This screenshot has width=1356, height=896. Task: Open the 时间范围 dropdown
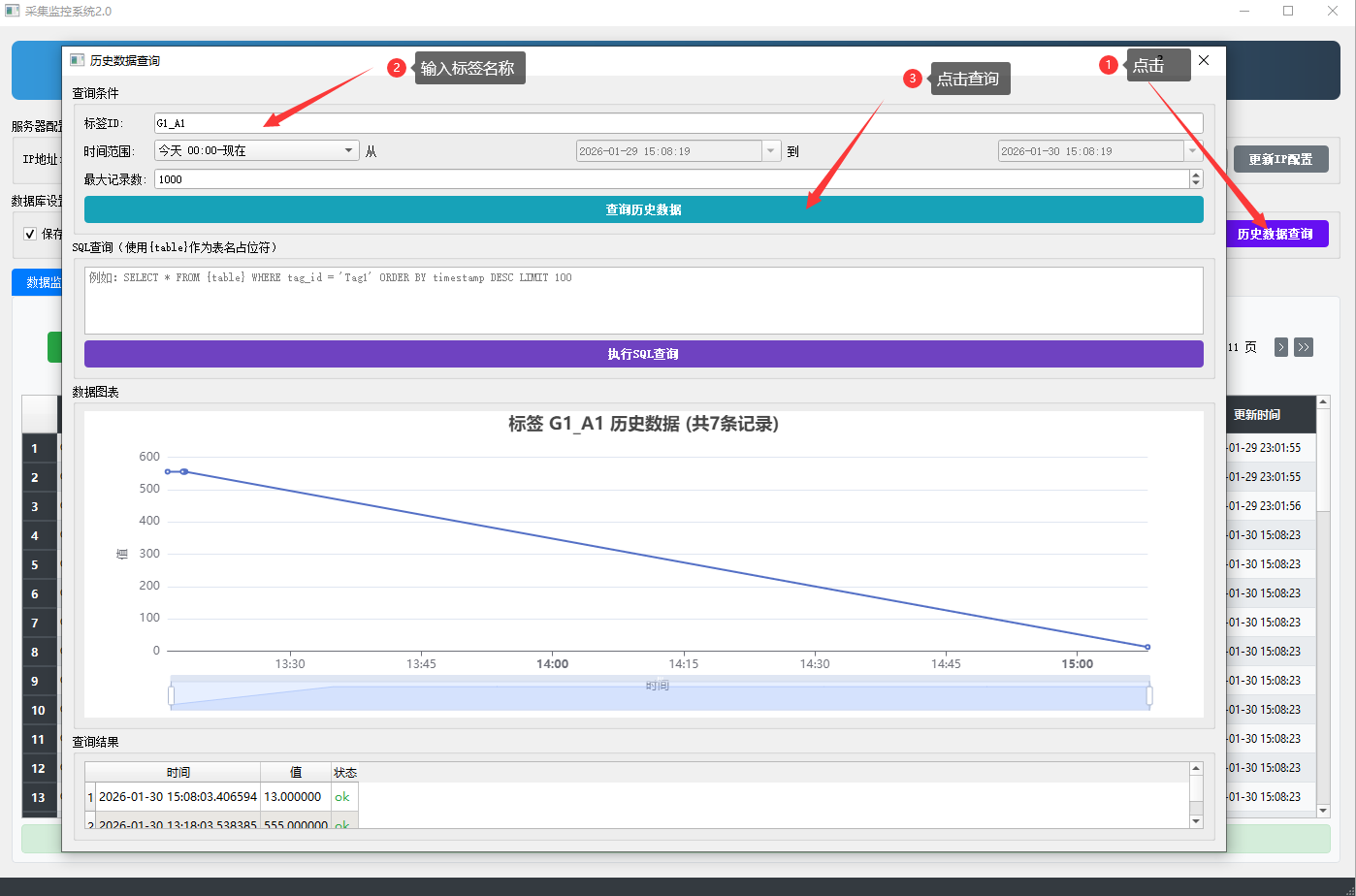click(257, 150)
